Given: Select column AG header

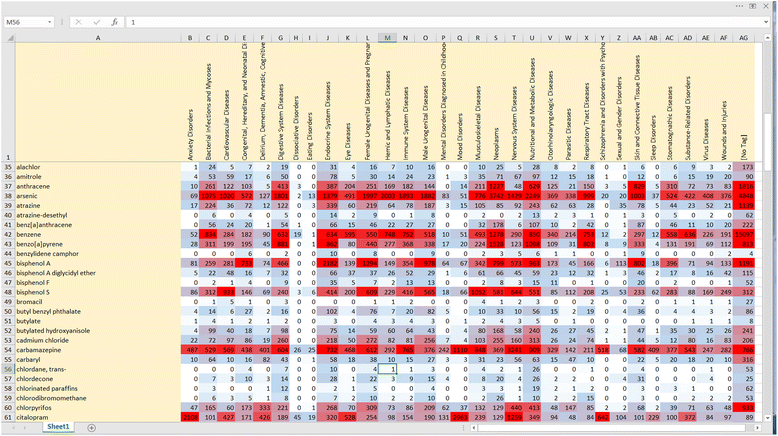Looking at the screenshot, I should pos(742,38).
